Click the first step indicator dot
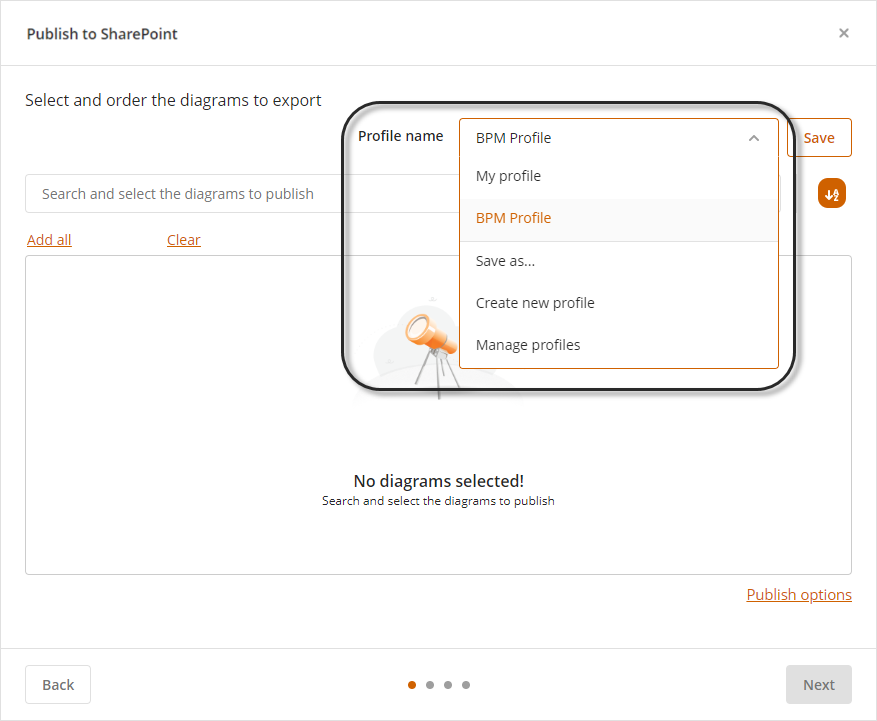This screenshot has width=877, height=721. [412, 685]
